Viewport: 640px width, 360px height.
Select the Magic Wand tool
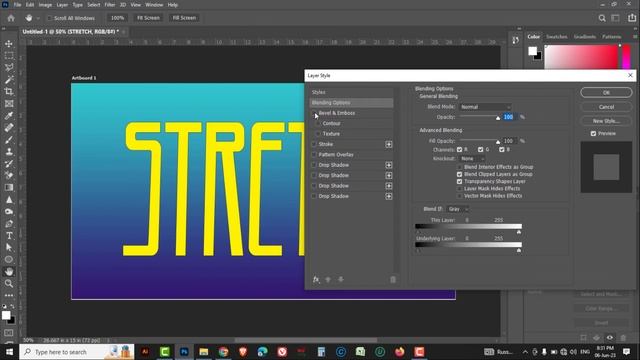click(x=9, y=80)
